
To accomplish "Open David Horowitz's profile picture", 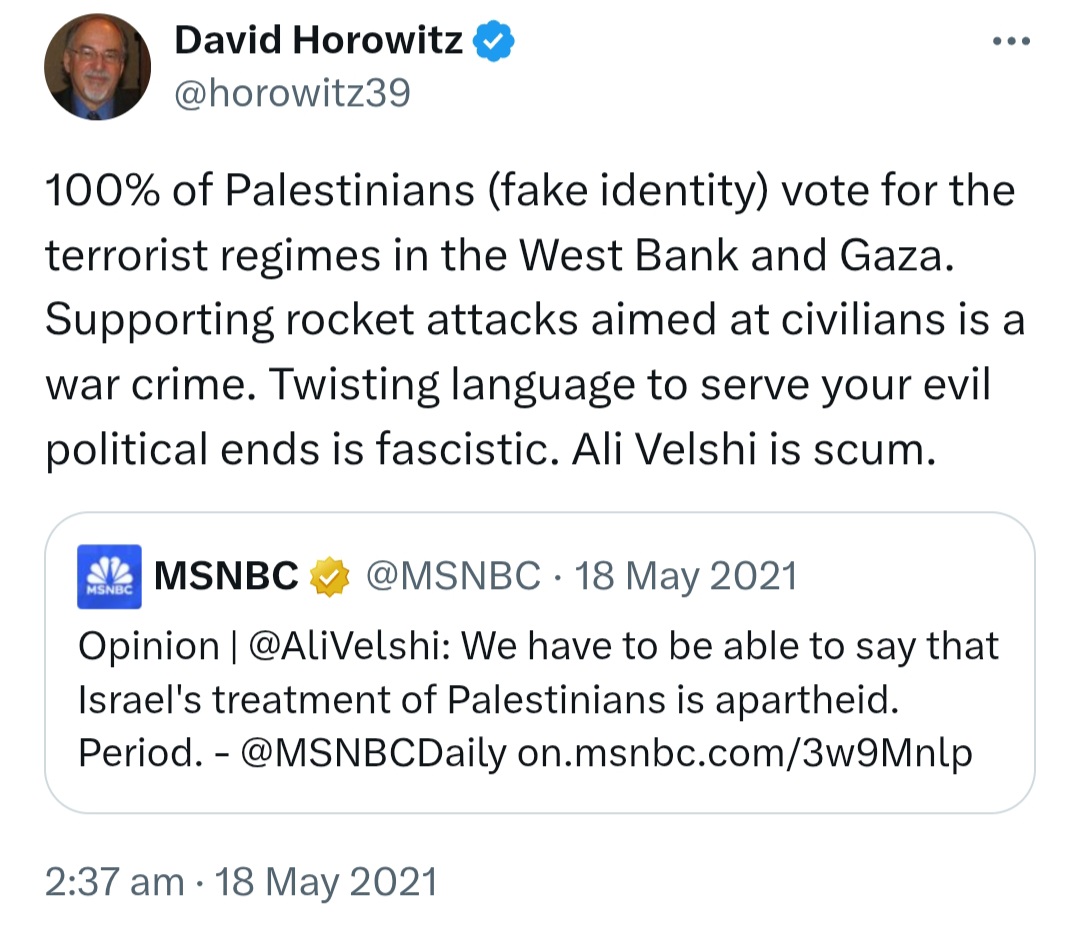I will [97, 67].
